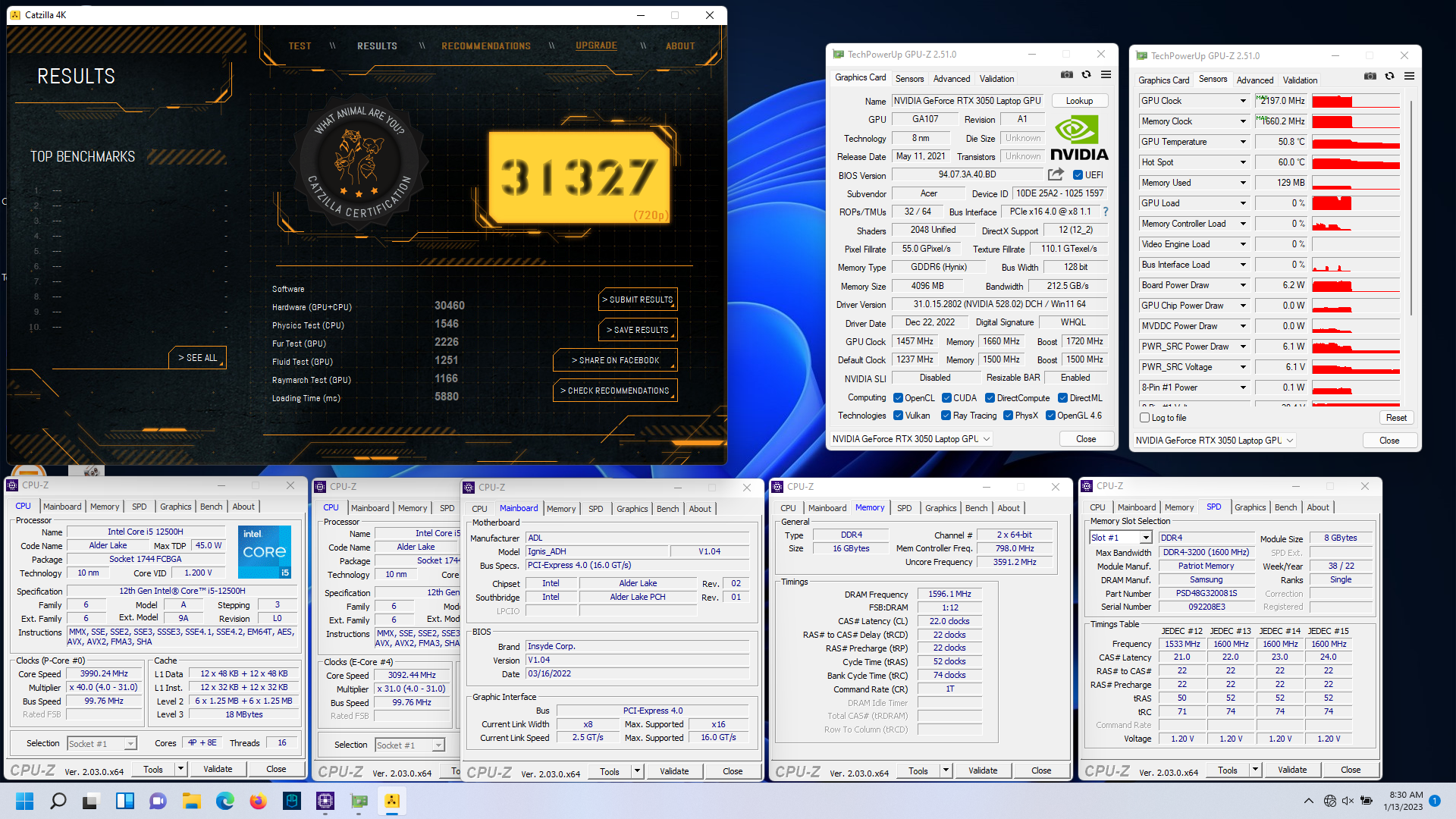Open hamburger menu in GPU-Z Sensors window
Screen dimensions: 1456x819
click(1409, 77)
